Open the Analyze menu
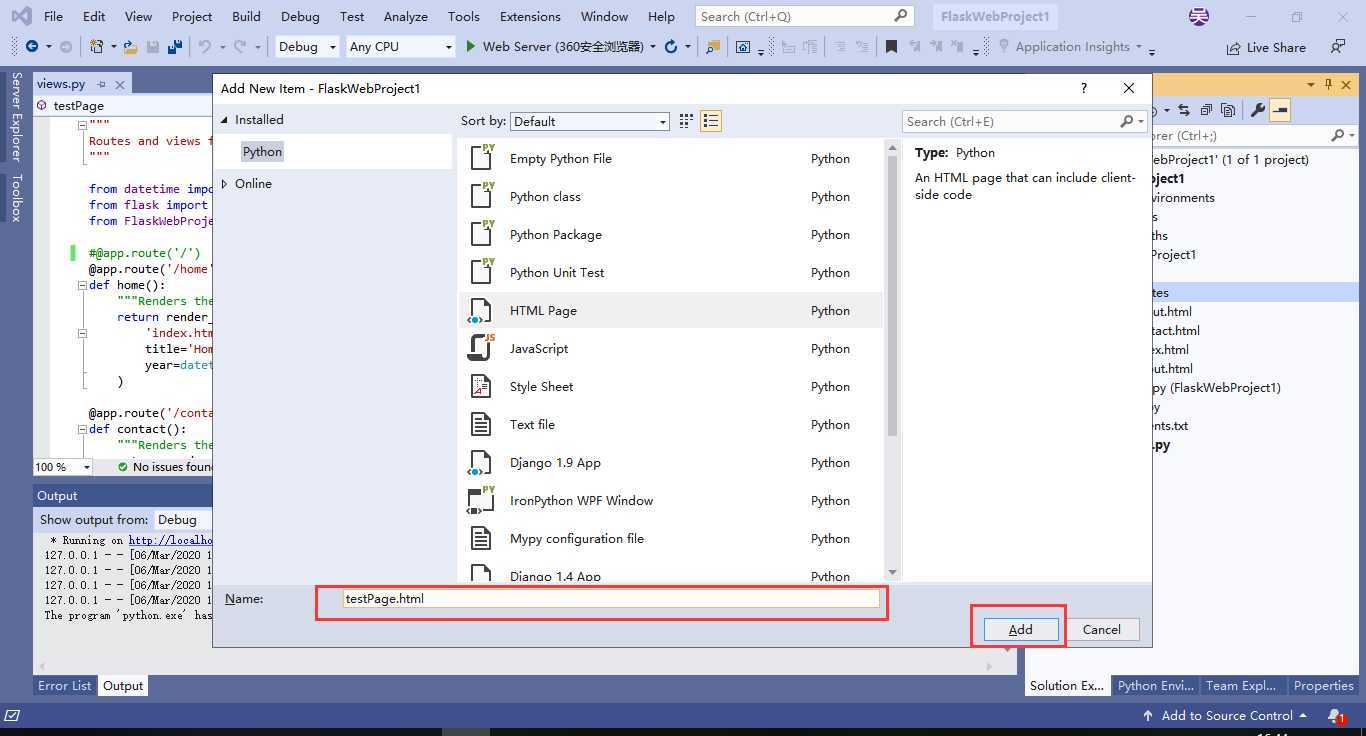1366x736 pixels. [405, 16]
